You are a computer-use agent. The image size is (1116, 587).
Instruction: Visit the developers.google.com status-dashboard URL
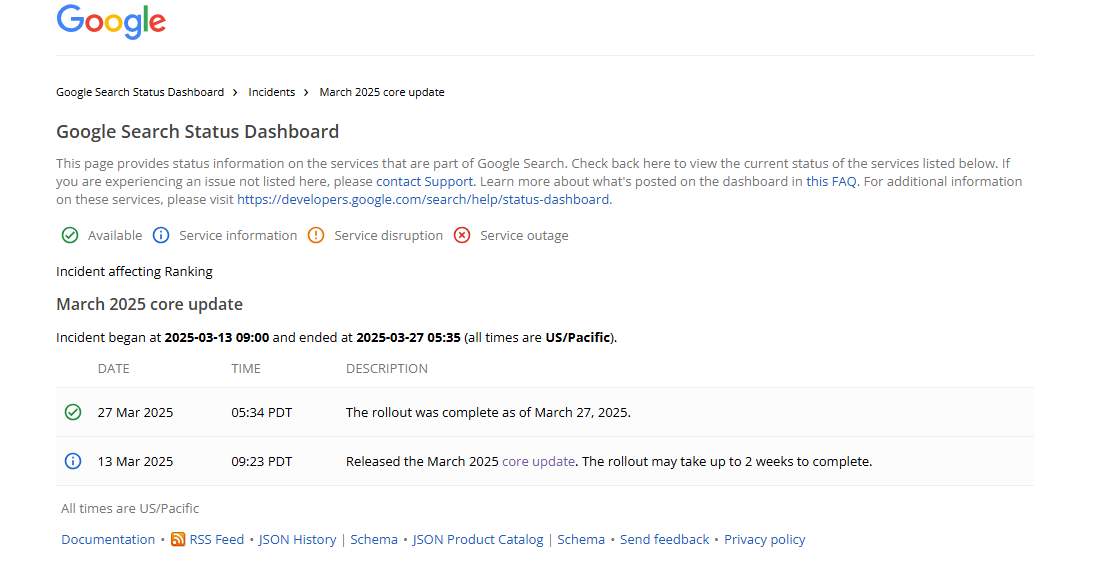tap(423, 199)
